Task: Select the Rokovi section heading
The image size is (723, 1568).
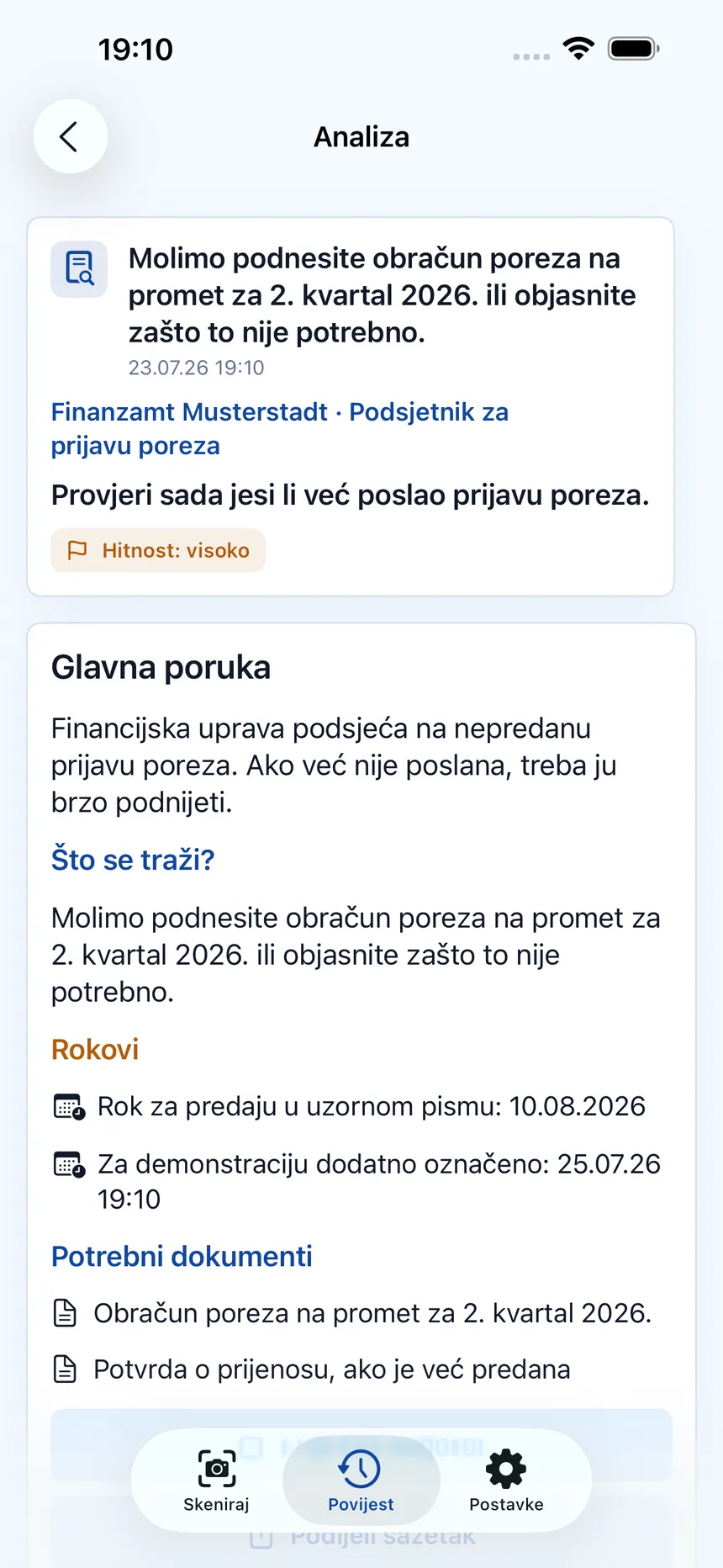Action: click(95, 1050)
